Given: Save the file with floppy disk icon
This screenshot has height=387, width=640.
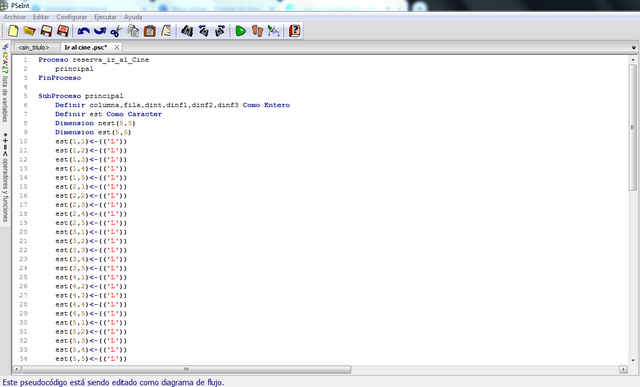Looking at the screenshot, I should pyautogui.click(x=46, y=31).
